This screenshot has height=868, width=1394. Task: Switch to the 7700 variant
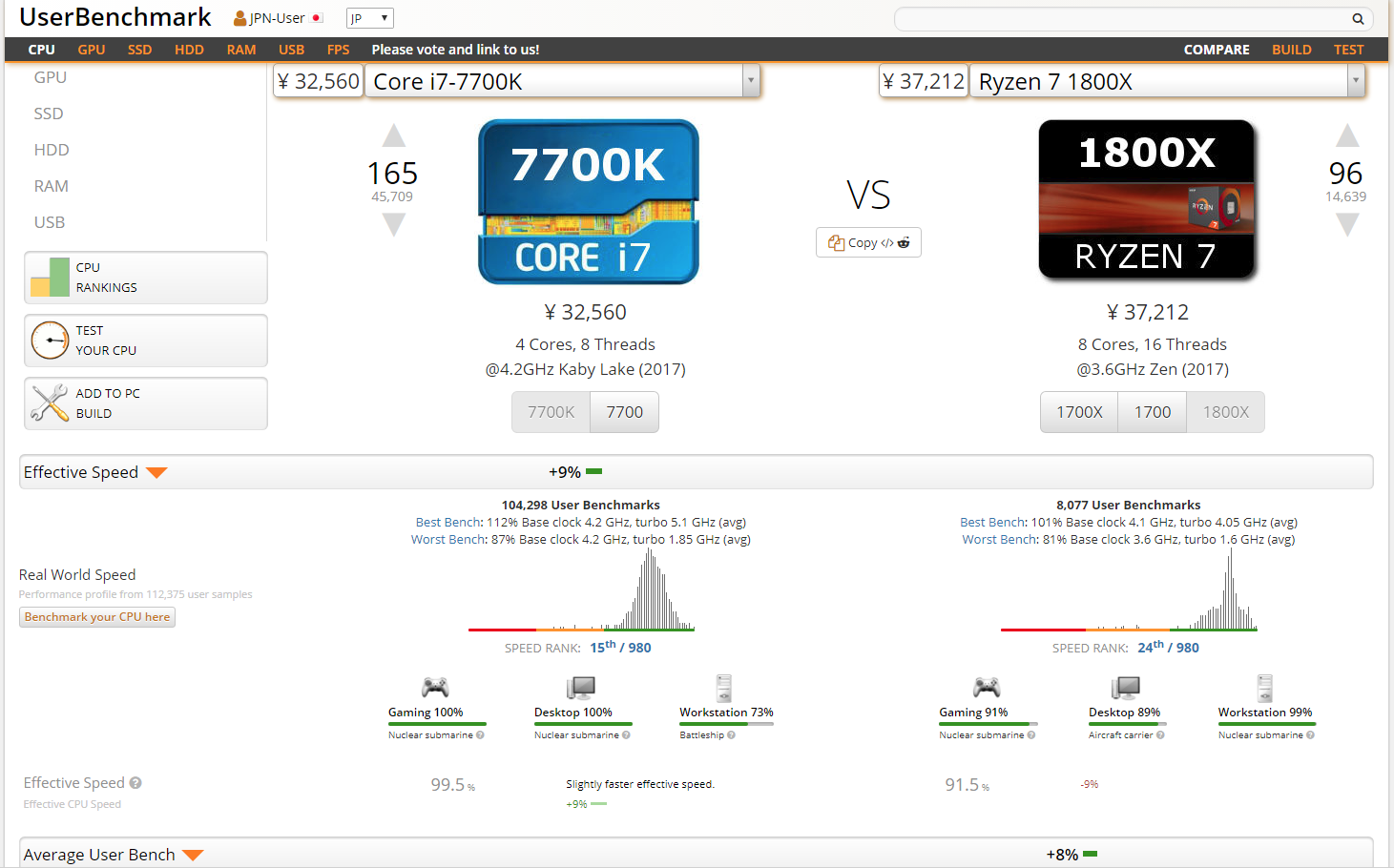point(625,412)
